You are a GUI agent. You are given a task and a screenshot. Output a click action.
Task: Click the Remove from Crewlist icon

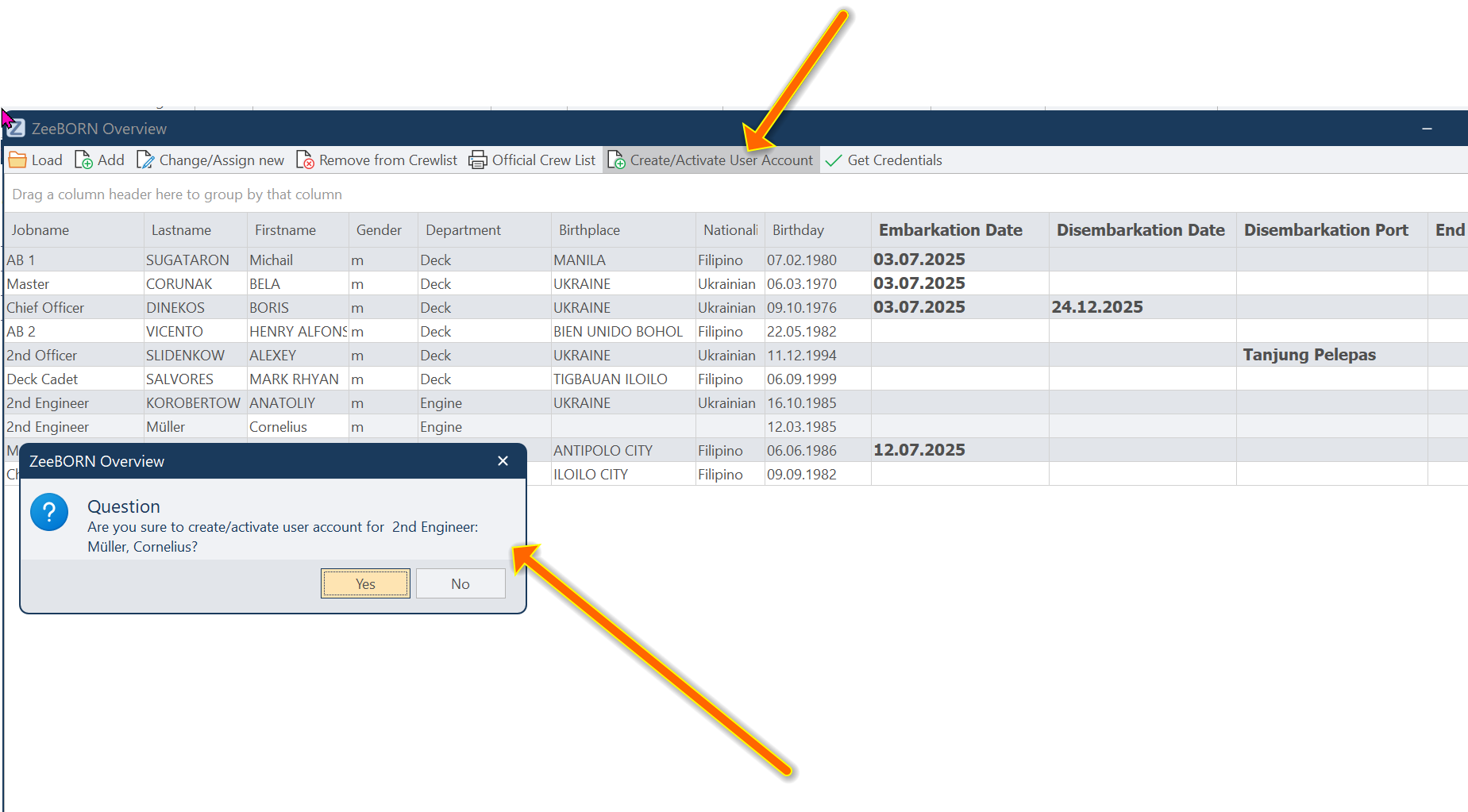[x=305, y=160]
